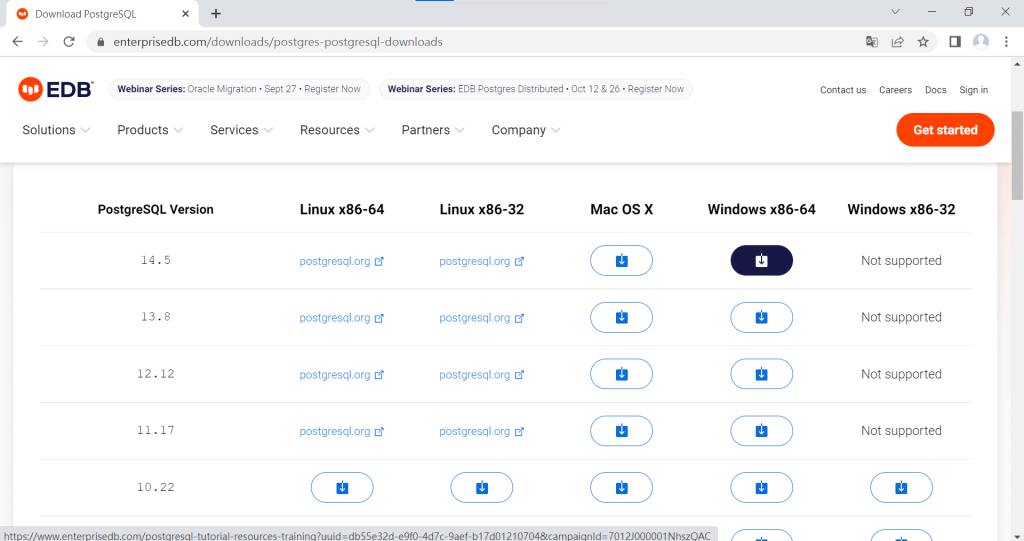1024x541 pixels.
Task: Download PostgreSQL 11.17 for Mac OS X
Action: pos(621,431)
